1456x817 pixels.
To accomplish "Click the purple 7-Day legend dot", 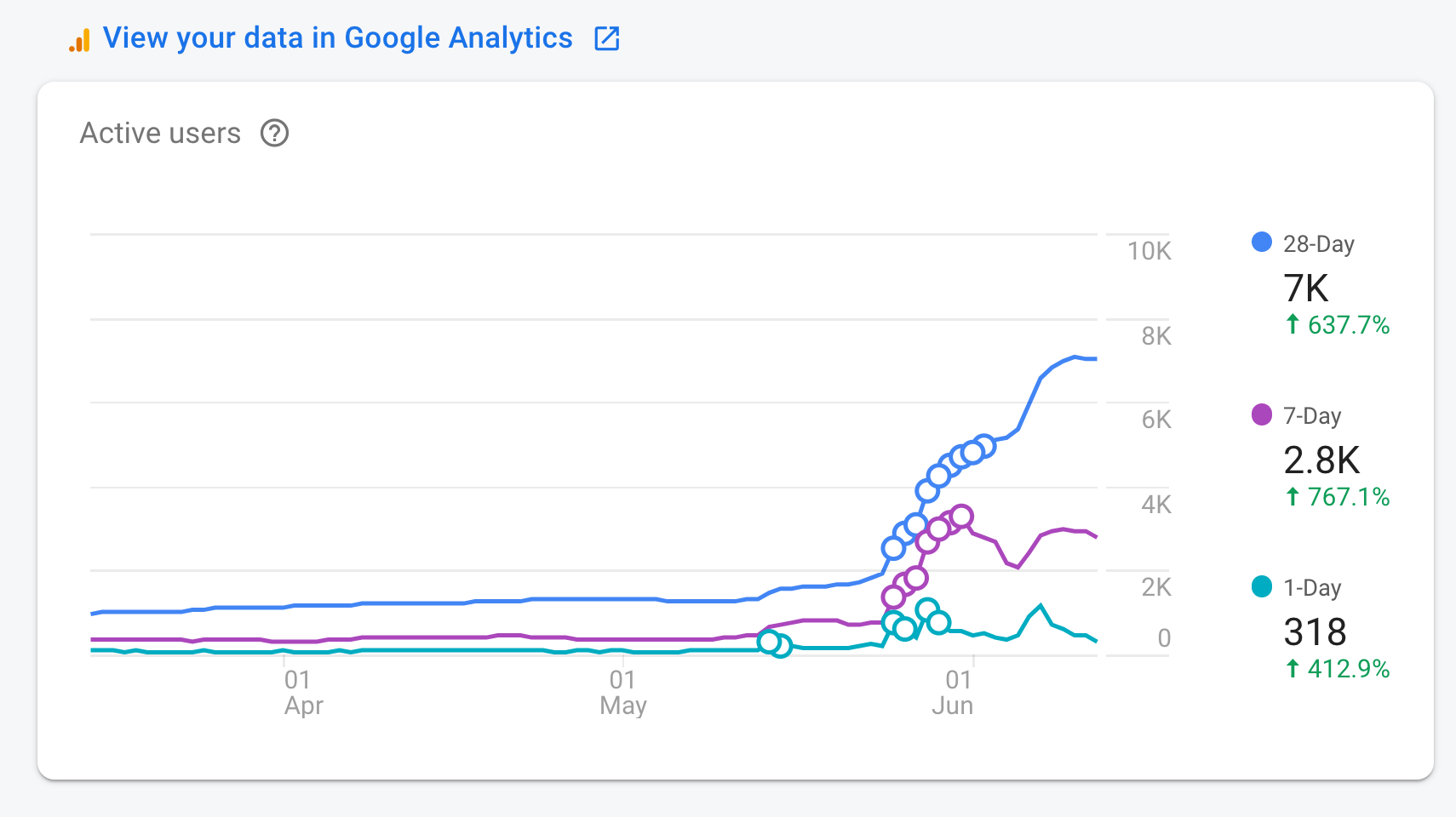I will 1261,414.
